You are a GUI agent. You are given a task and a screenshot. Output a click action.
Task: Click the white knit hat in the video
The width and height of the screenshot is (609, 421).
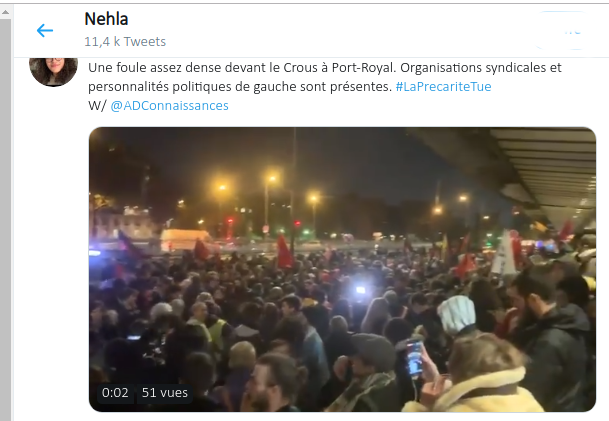coord(457,315)
